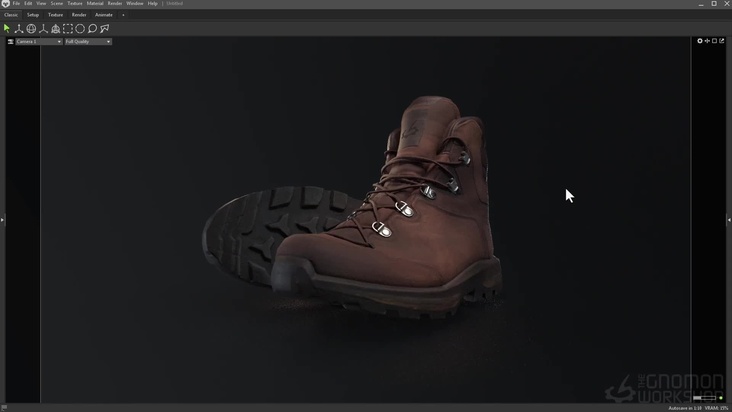Open the Edit menu
732x412 pixels.
[28, 3]
